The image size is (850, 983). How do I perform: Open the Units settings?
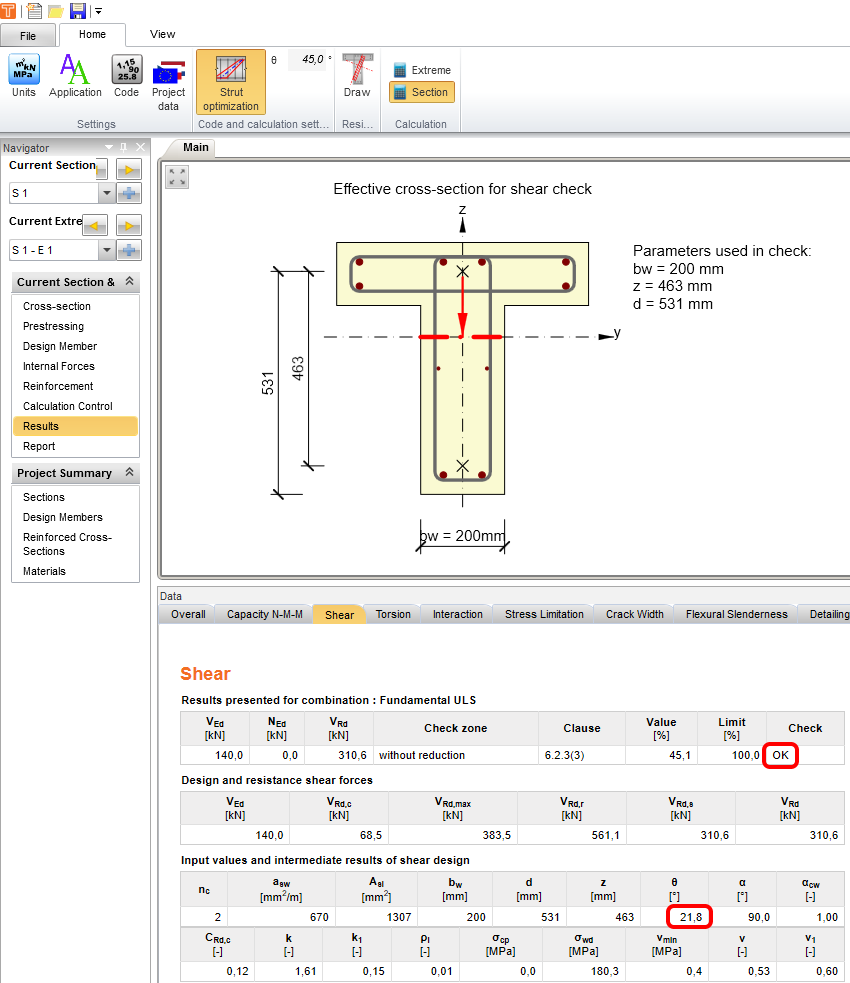coord(23,74)
